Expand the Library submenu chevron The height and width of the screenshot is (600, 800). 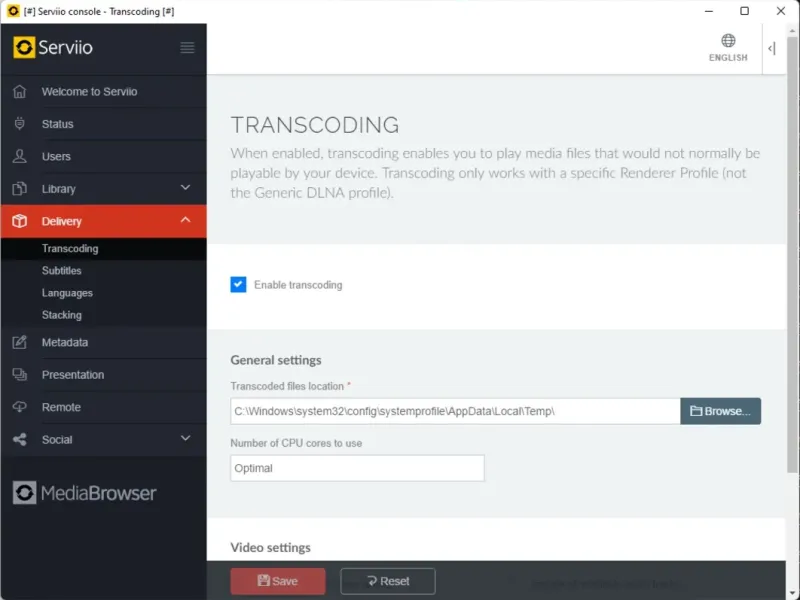[x=185, y=188]
